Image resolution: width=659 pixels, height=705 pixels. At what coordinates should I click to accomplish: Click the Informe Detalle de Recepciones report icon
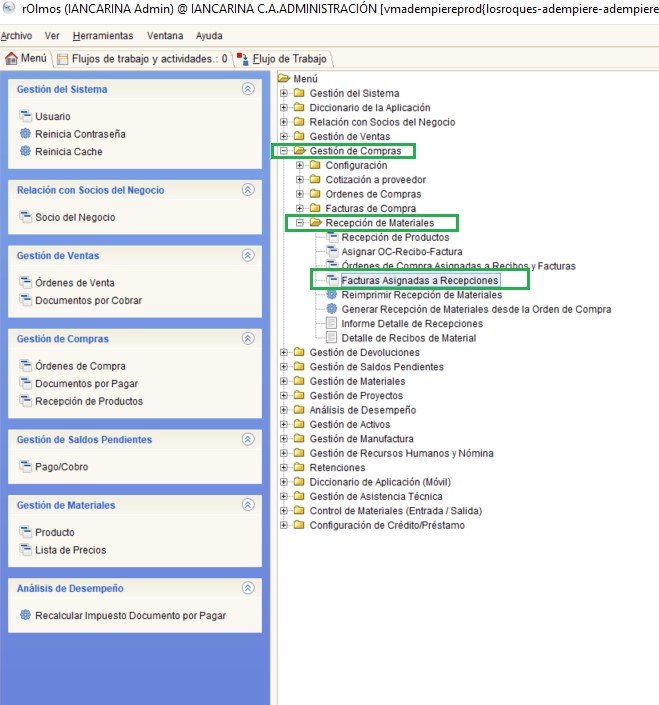[x=331, y=323]
